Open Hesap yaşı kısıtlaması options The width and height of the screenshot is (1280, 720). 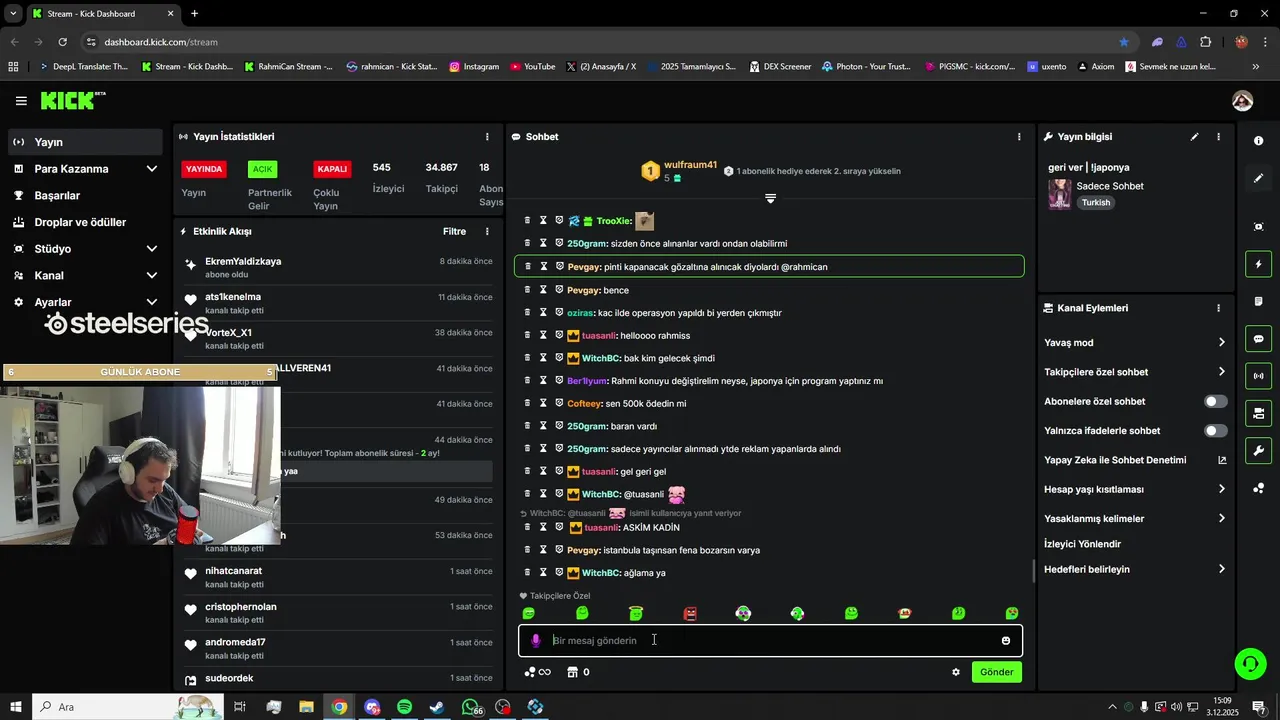click(1134, 490)
